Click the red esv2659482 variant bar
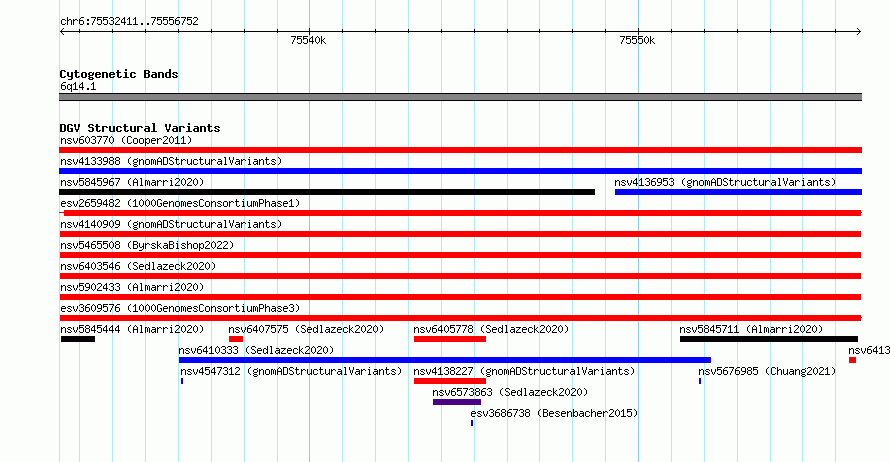The image size is (890, 462). pyautogui.click(x=460, y=213)
